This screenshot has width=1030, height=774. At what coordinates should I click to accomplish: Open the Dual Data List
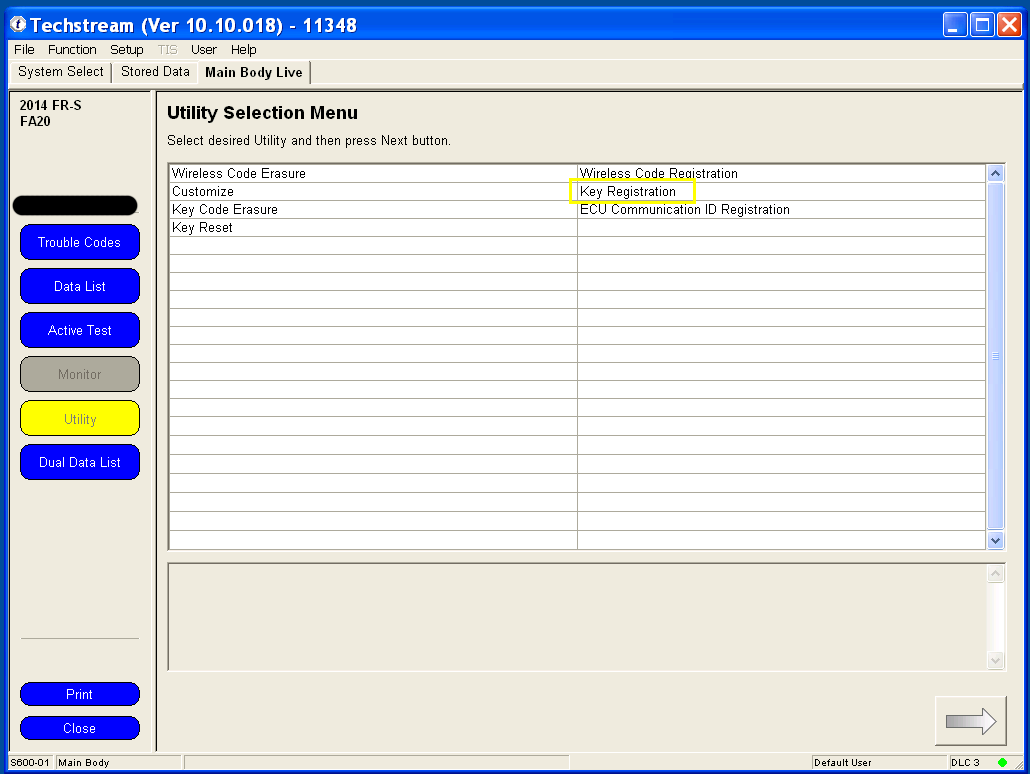coord(80,462)
